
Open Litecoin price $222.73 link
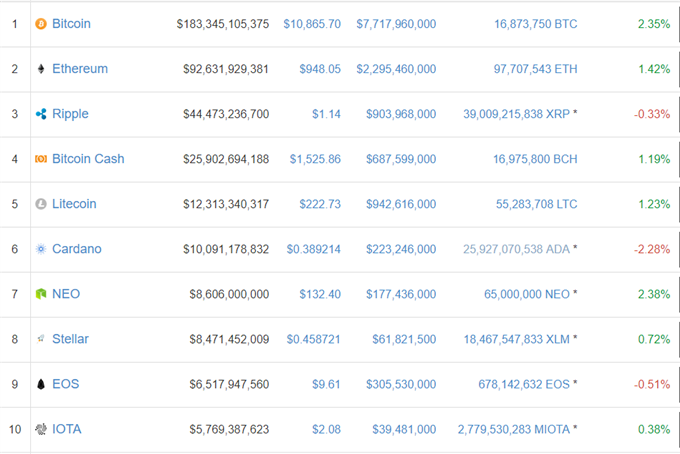(x=320, y=204)
